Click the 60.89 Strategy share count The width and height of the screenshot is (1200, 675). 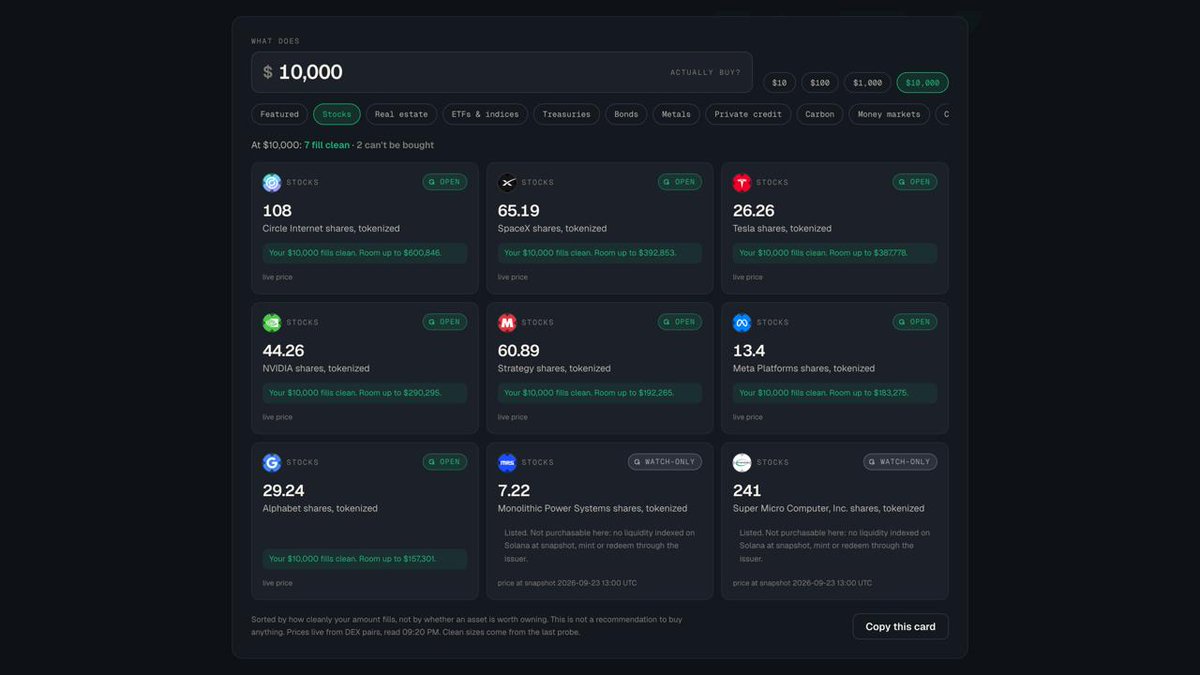518,350
